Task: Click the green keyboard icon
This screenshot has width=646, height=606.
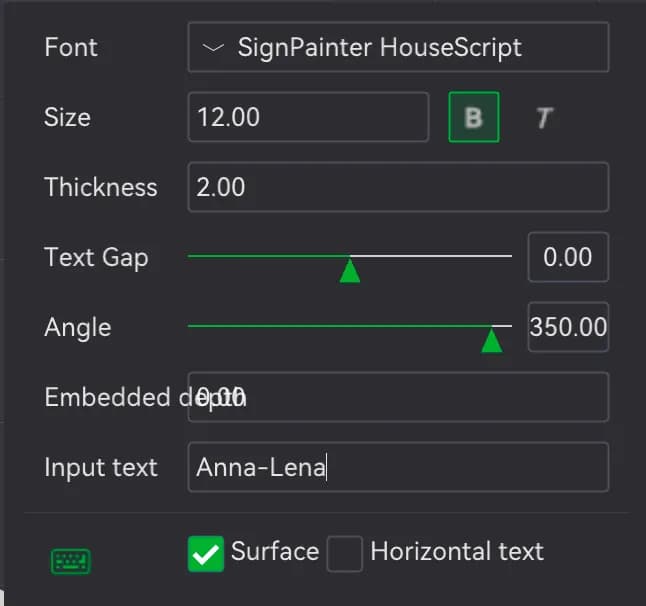Action: (x=71, y=561)
